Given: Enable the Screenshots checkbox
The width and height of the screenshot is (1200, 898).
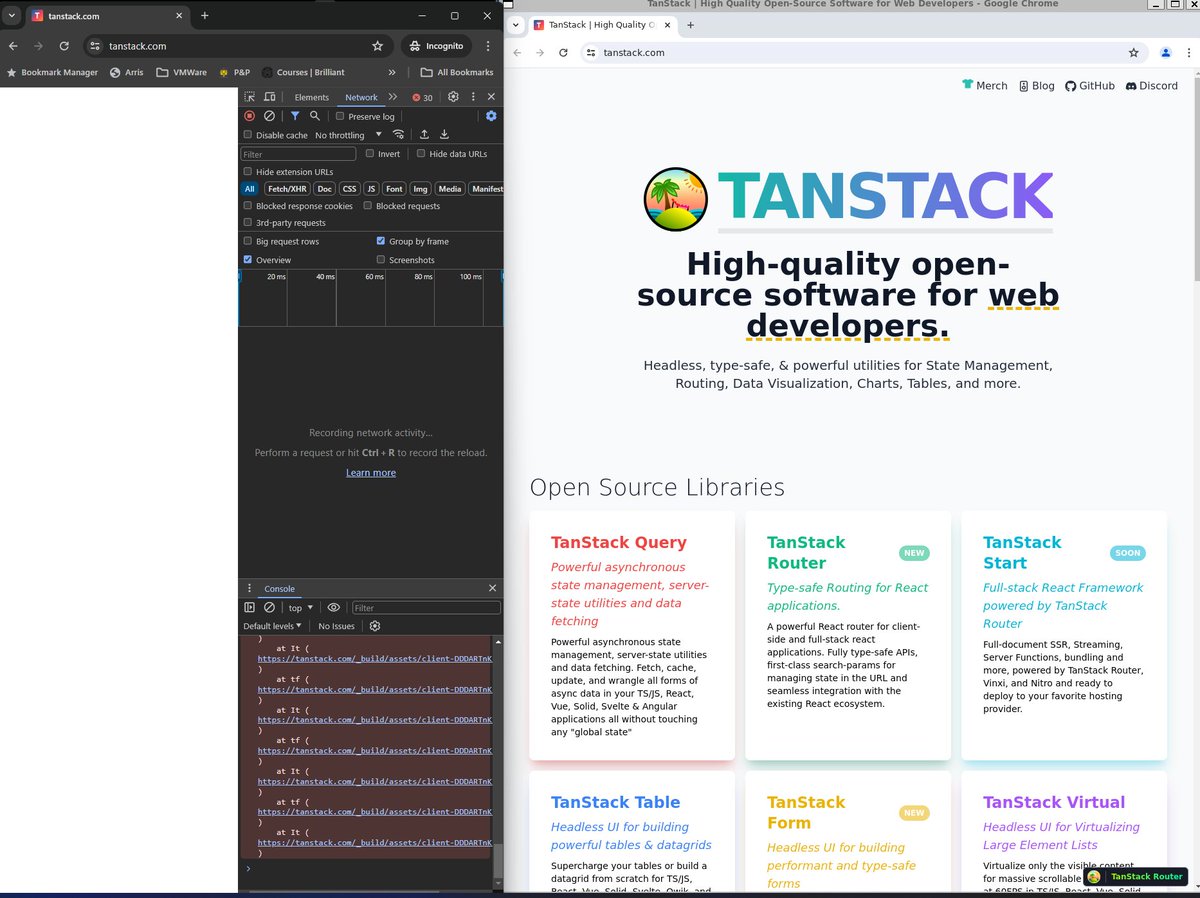Looking at the screenshot, I should tap(381, 260).
